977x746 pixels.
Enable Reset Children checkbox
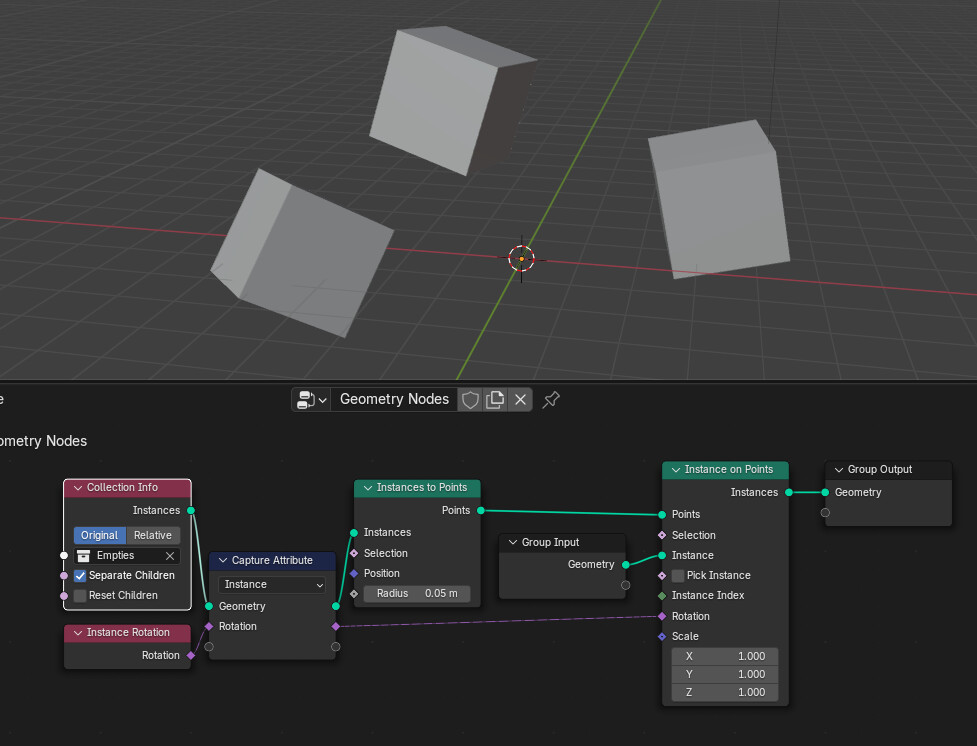pos(80,596)
